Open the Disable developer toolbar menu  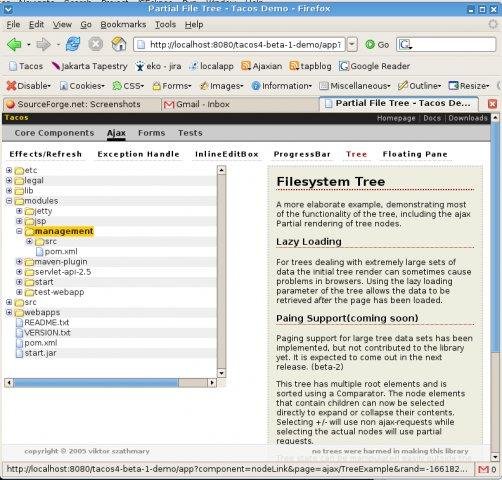[x=29, y=86]
